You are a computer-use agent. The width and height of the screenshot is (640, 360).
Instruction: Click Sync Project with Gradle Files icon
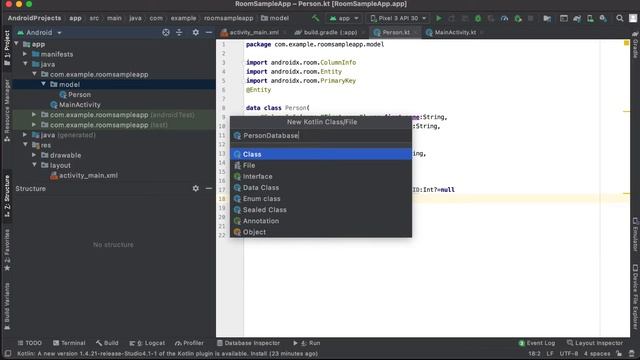[x=577, y=18]
